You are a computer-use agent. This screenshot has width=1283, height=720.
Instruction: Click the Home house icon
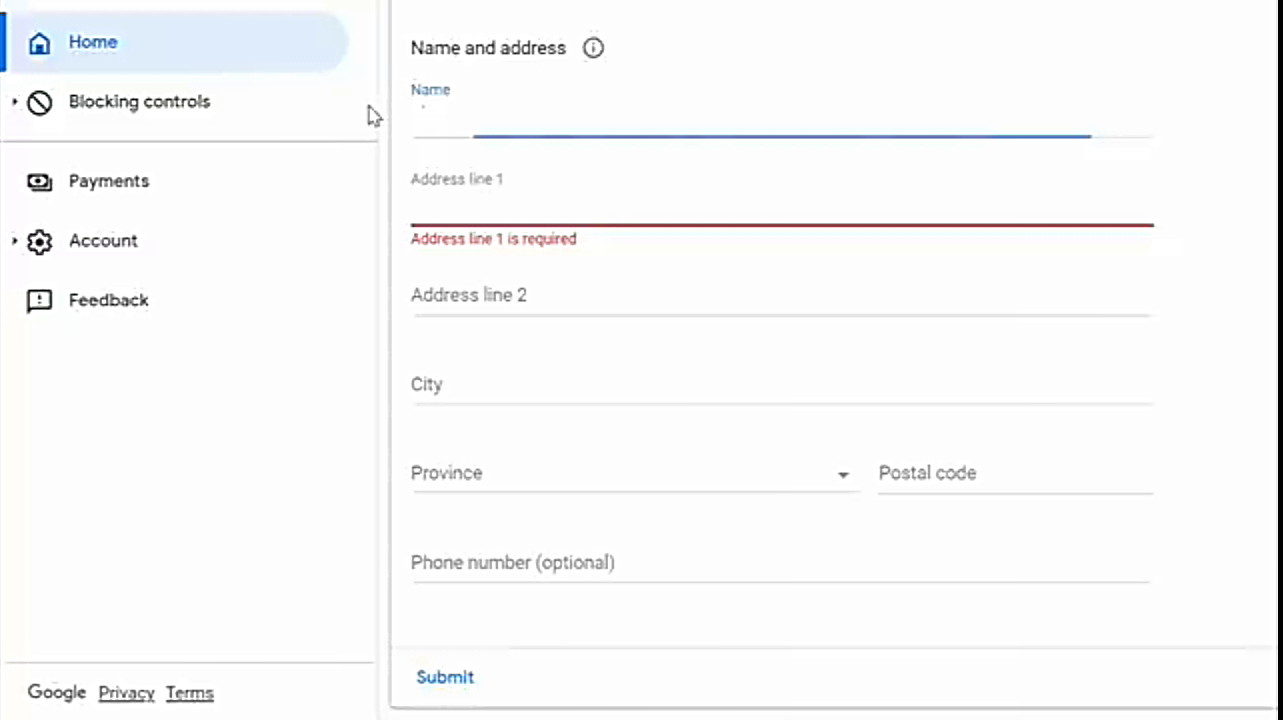(x=39, y=43)
